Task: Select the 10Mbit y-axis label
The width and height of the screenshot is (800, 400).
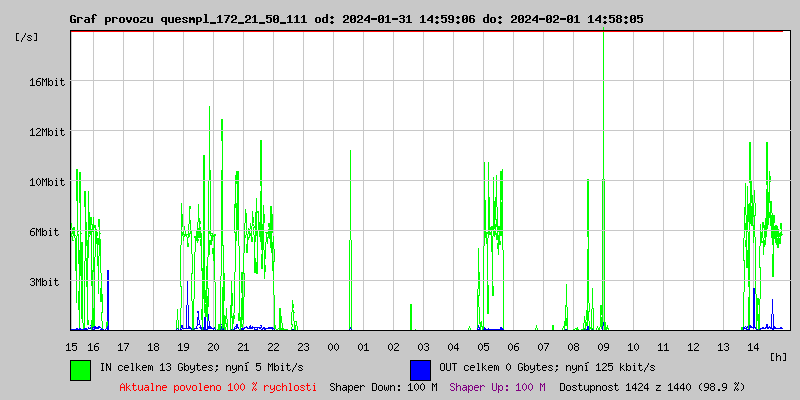Action: click(47, 182)
